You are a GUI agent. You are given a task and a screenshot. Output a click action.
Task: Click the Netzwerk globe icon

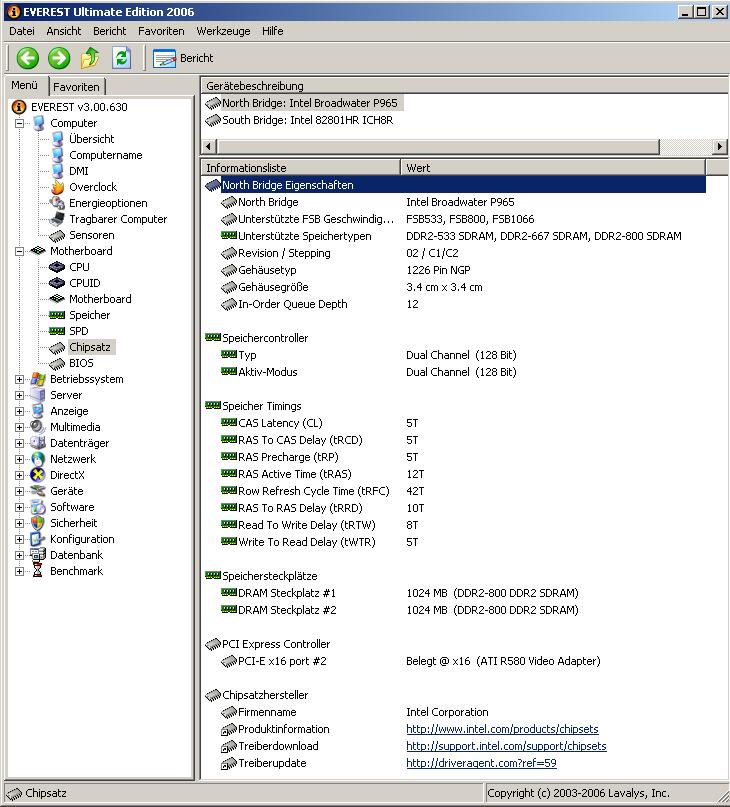pyautogui.click(x=38, y=459)
